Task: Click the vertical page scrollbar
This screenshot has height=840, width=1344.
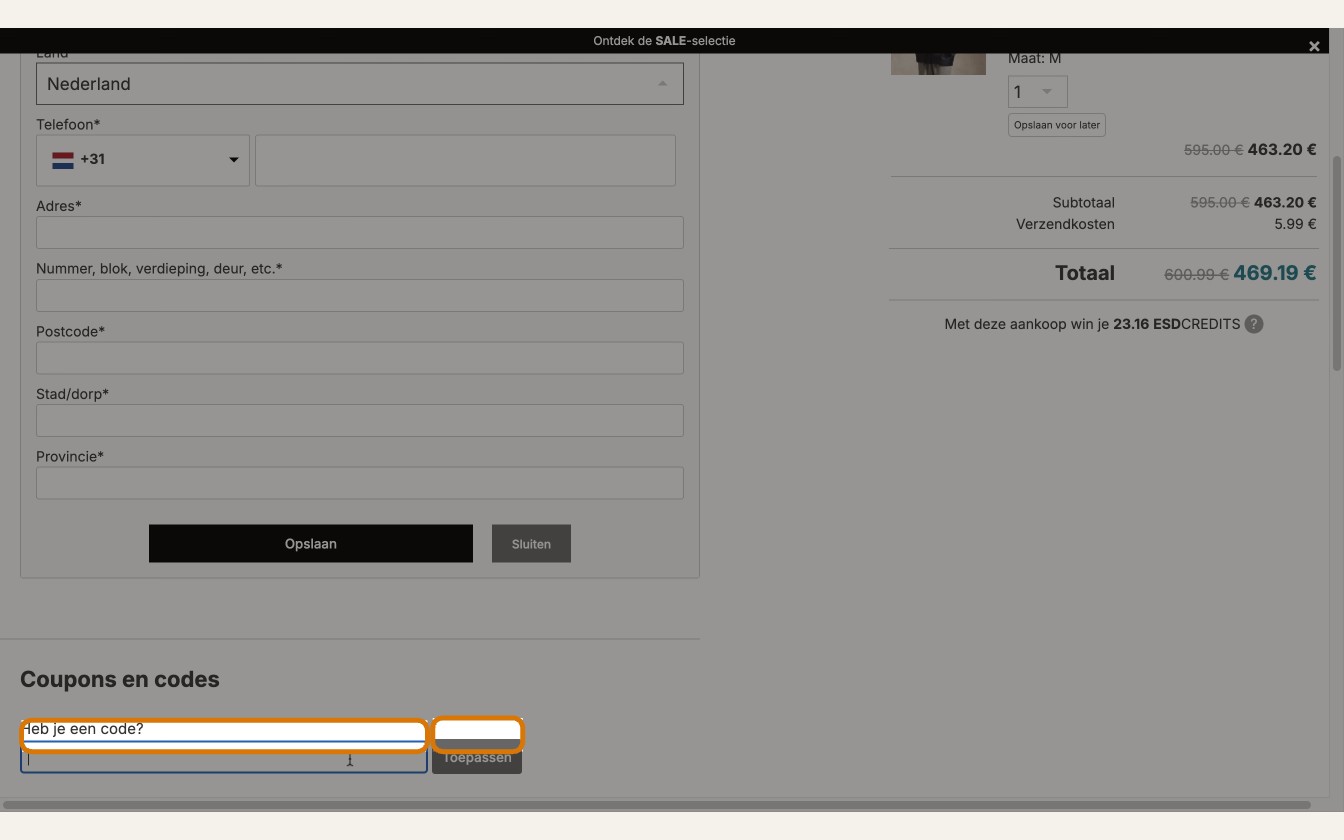Action: [1337, 263]
